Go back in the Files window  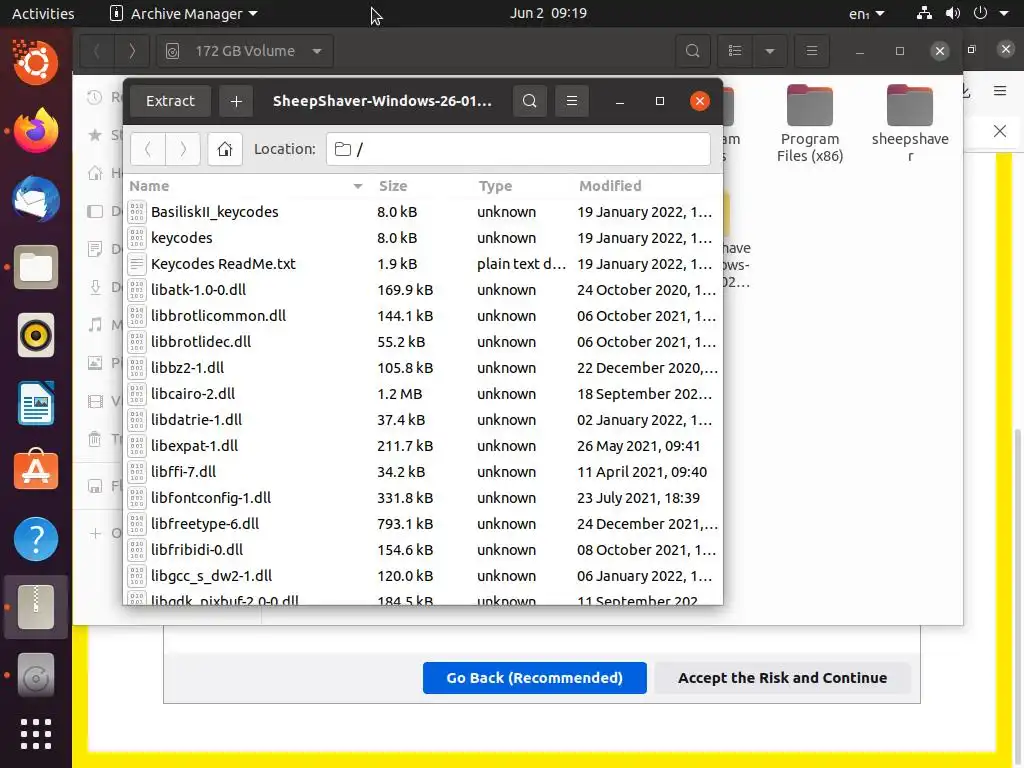(97, 51)
